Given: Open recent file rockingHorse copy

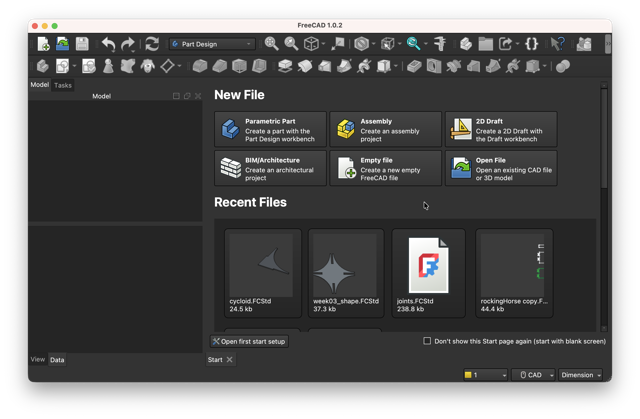Looking at the screenshot, I should [x=514, y=273].
